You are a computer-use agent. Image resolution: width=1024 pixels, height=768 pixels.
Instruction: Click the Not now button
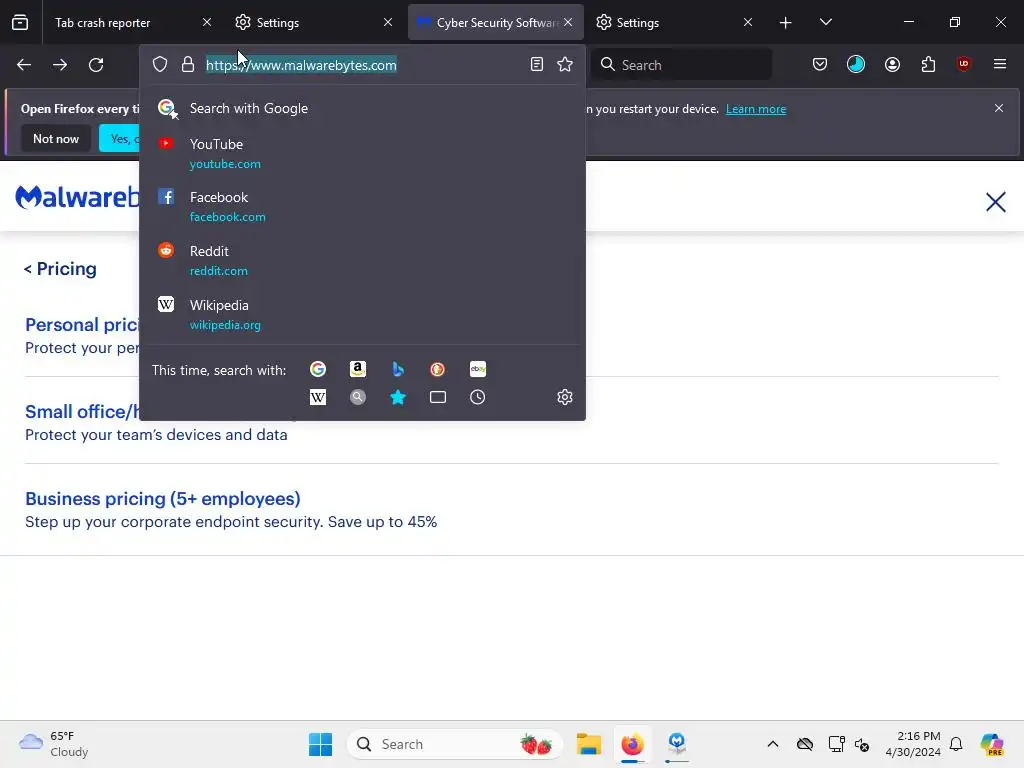56,138
